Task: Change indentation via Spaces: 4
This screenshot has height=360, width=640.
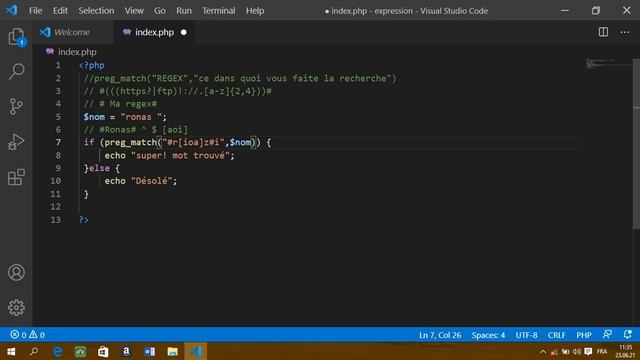Action: (x=488, y=335)
